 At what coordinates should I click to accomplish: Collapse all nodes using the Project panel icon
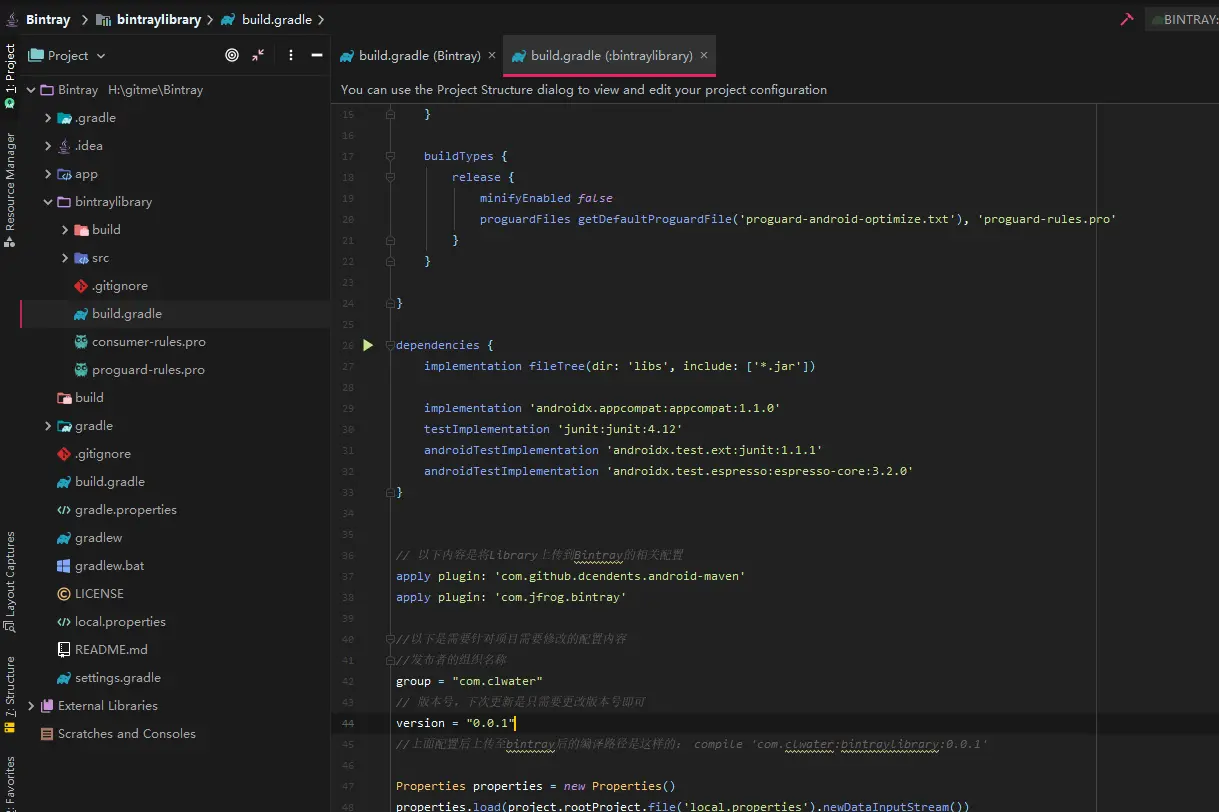click(257, 55)
